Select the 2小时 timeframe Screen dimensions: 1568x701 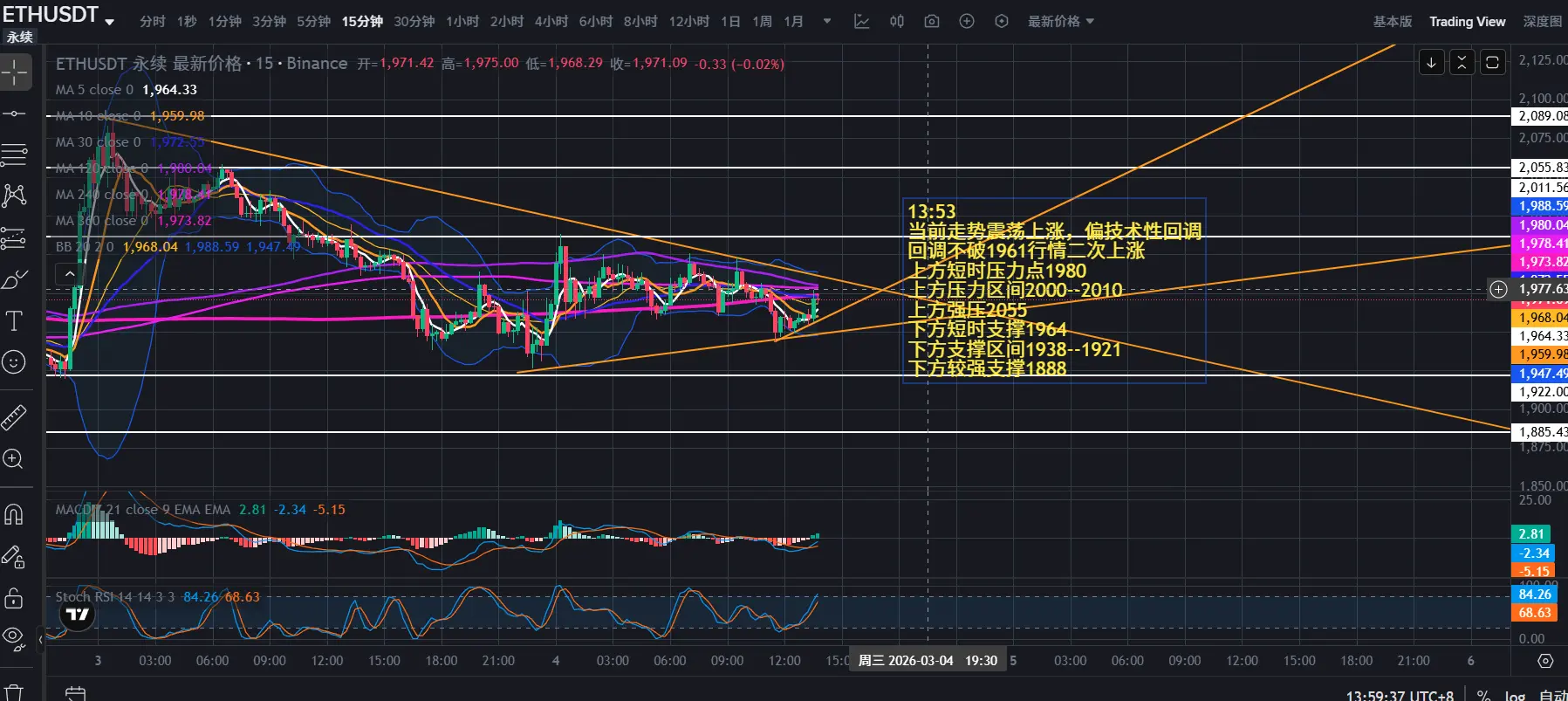pos(507,21)
